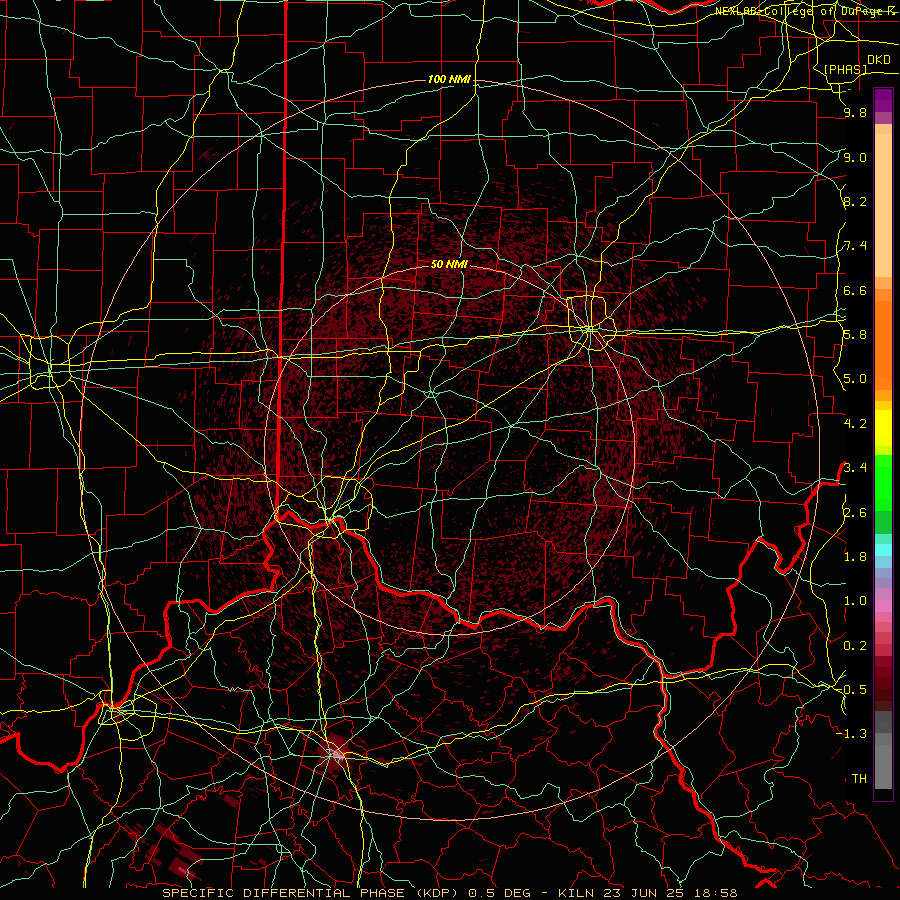Screen dimensions: 900x900
Task: Click the 9.8 scale value
Action: pyautogui.click(x=855, y=113)
